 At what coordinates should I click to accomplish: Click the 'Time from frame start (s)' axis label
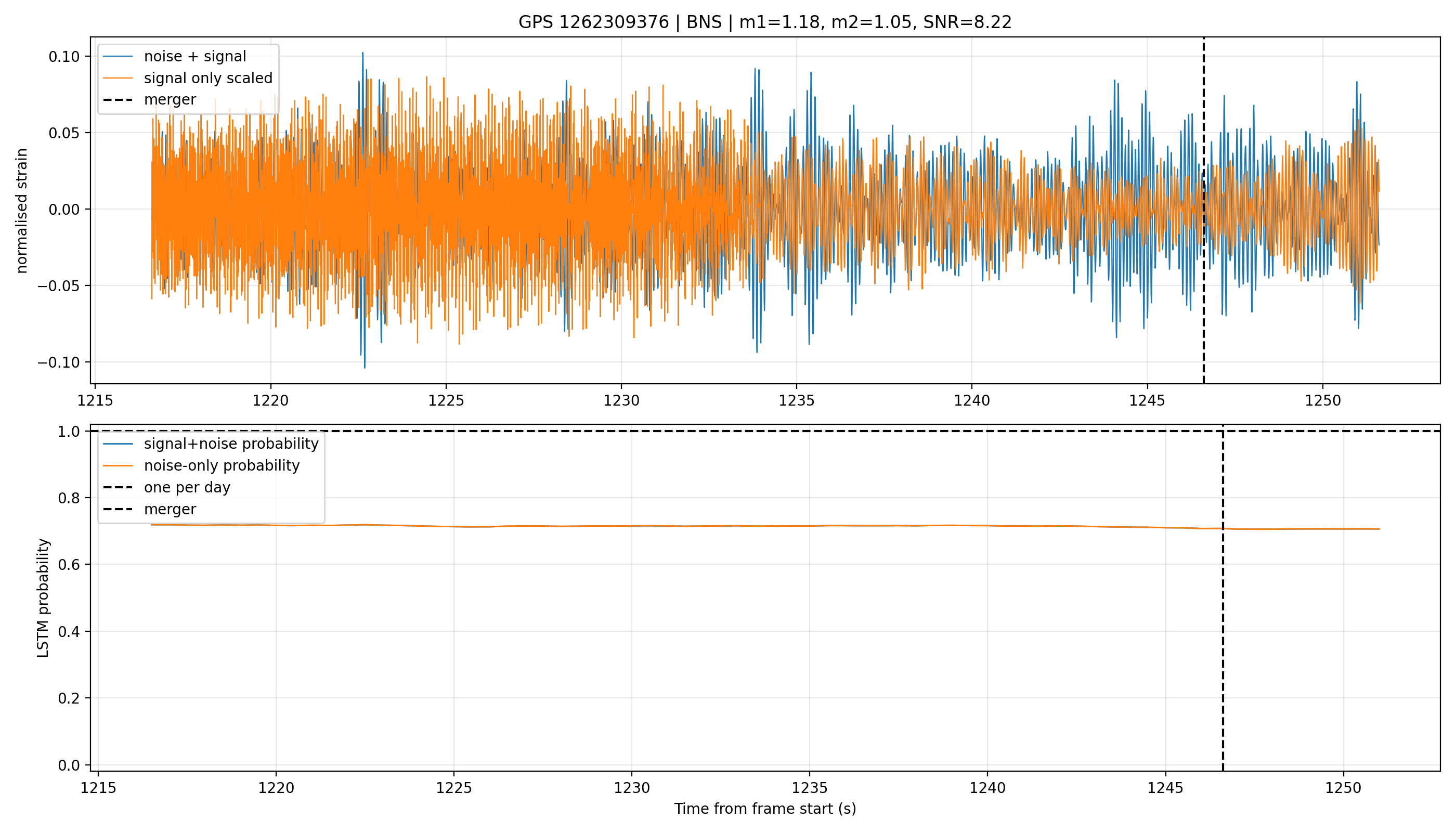click(x=764, y=809)
